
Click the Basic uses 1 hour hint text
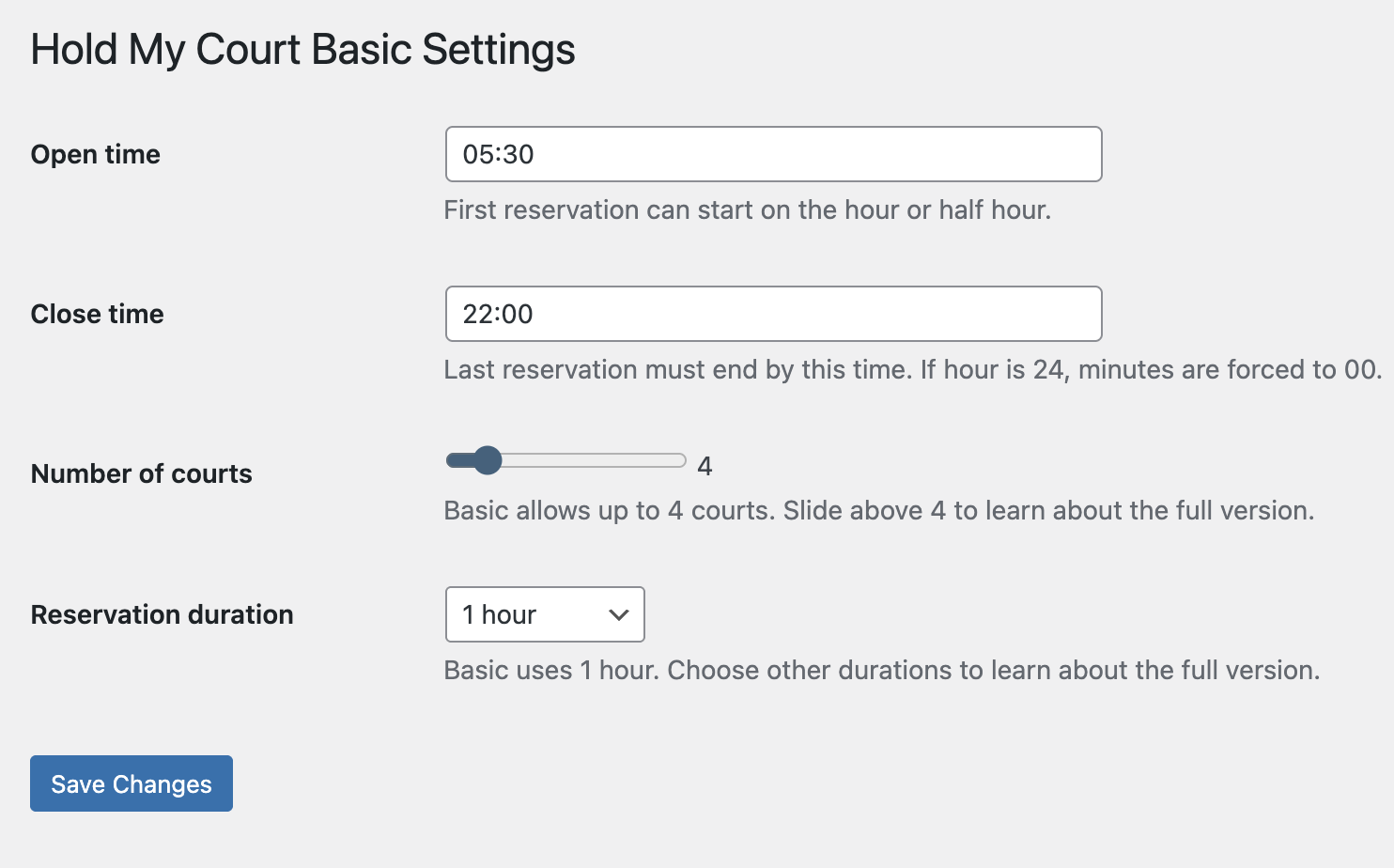tap(882, 670)
